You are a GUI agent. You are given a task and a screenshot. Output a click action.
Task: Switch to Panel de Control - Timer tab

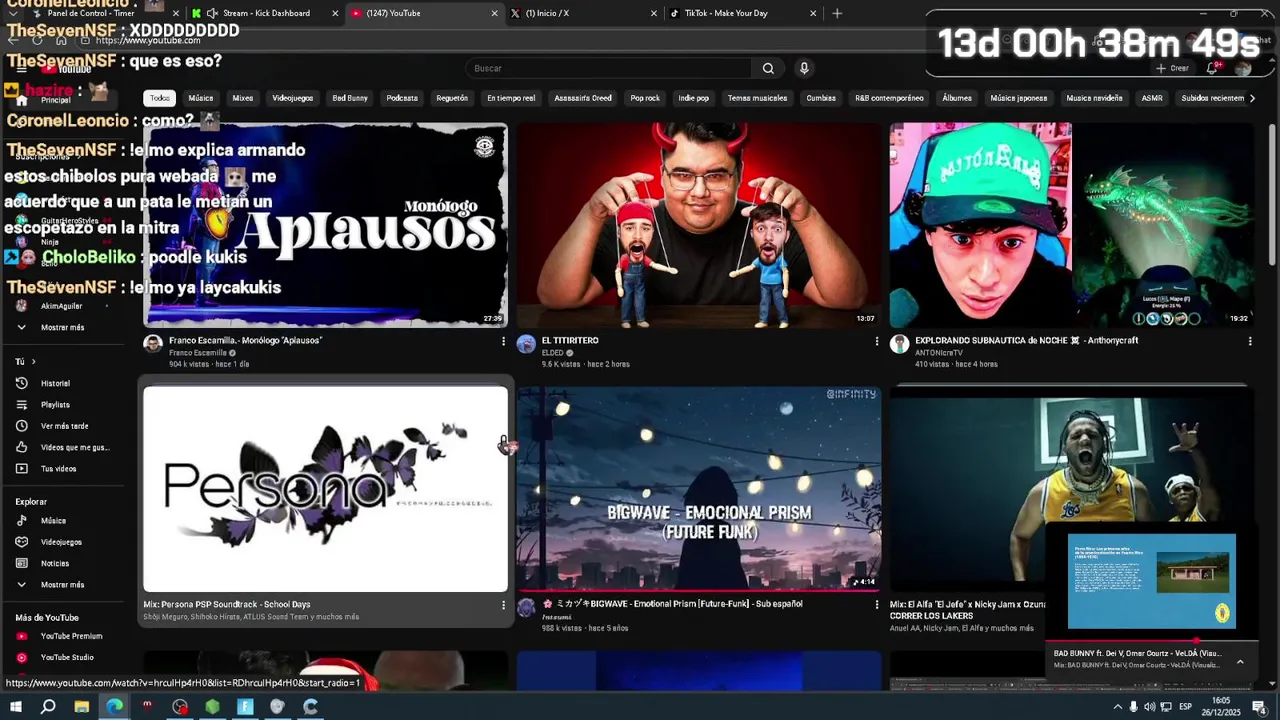coord(91,13)
